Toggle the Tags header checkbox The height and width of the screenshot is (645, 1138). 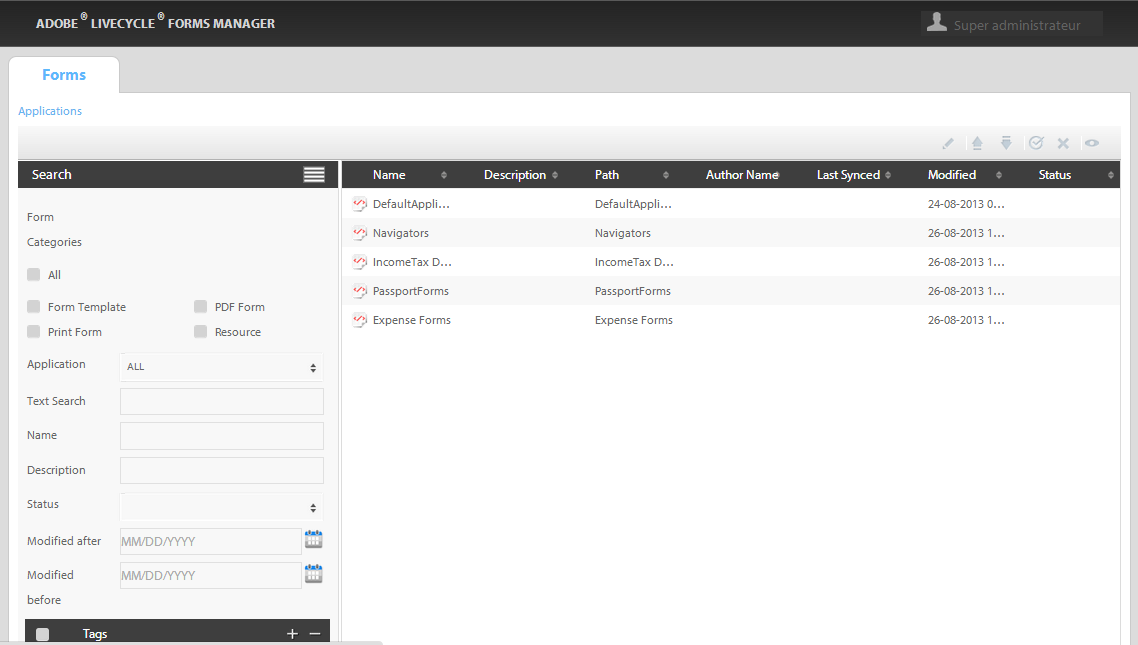(x=43, y=634)
